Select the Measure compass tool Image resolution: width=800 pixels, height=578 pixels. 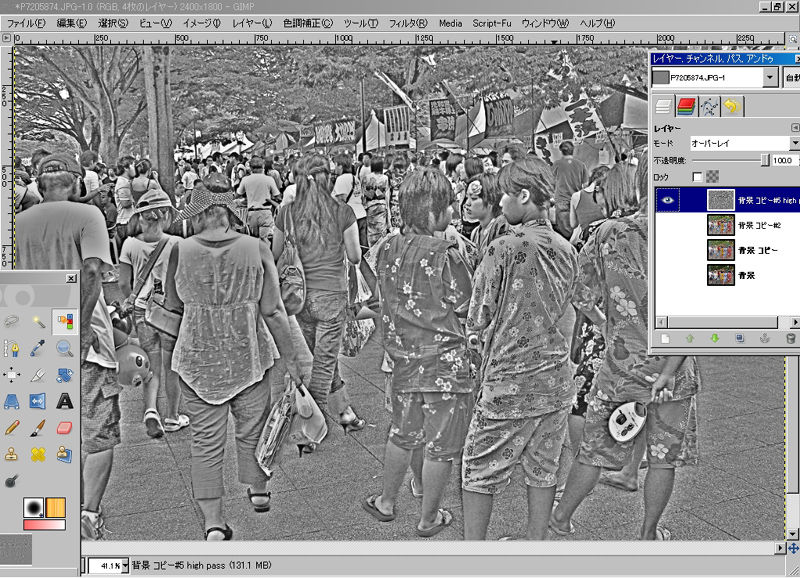point(38,375)
